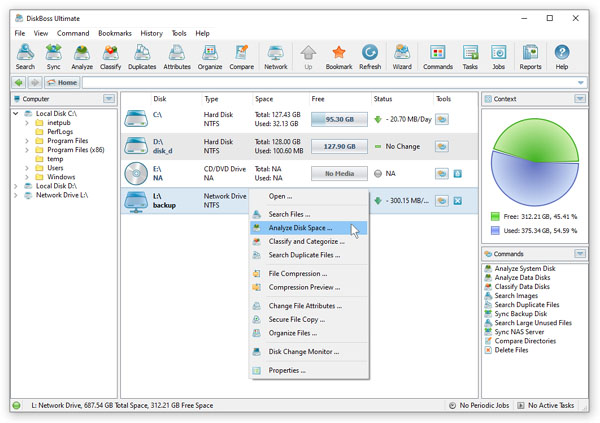
Task: Click the Analyze toolbar icon
Action: 82,57
